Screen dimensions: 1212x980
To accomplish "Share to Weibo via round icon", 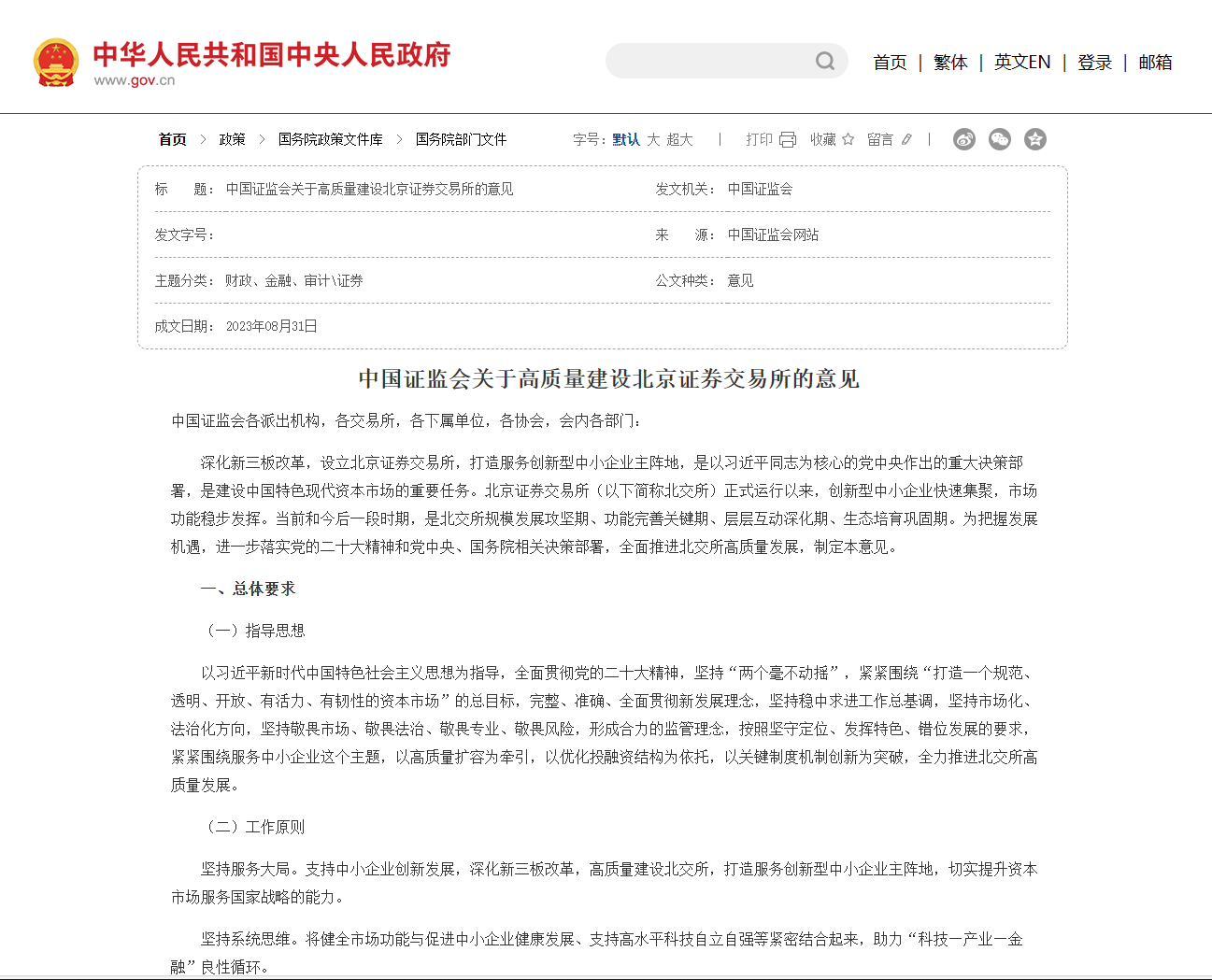I will (964, 139).
